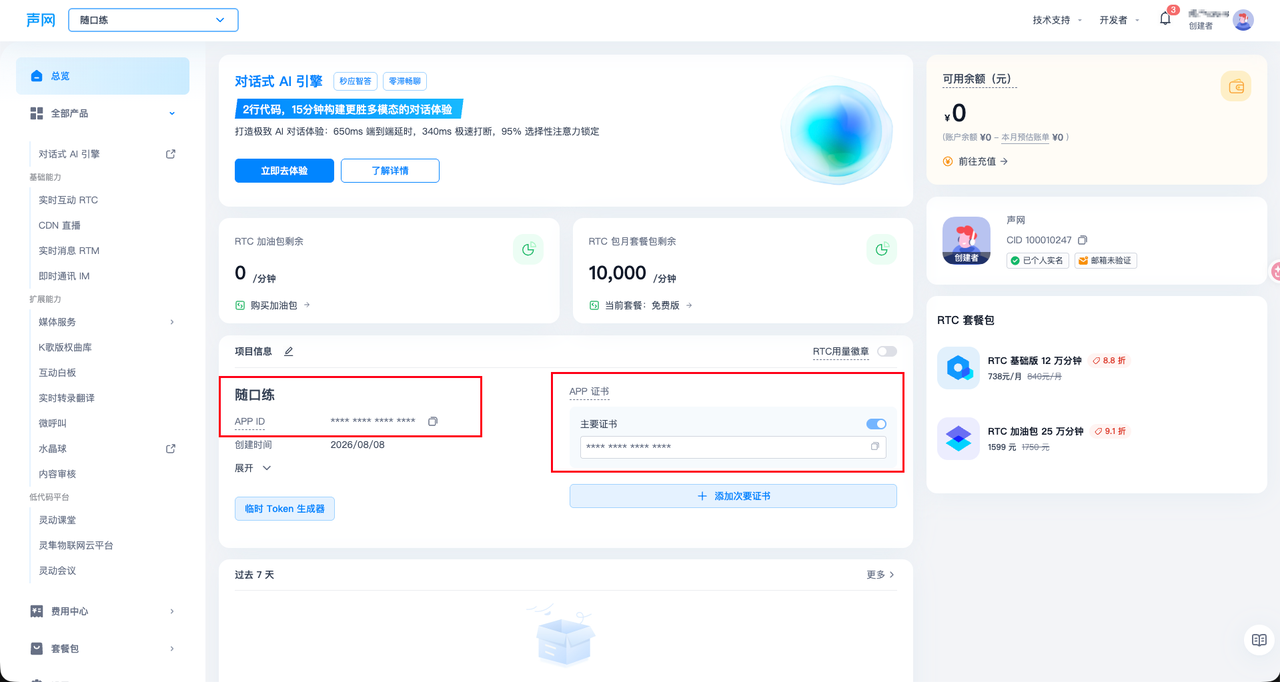Select 总览 in the sidebar

point(103,76)
